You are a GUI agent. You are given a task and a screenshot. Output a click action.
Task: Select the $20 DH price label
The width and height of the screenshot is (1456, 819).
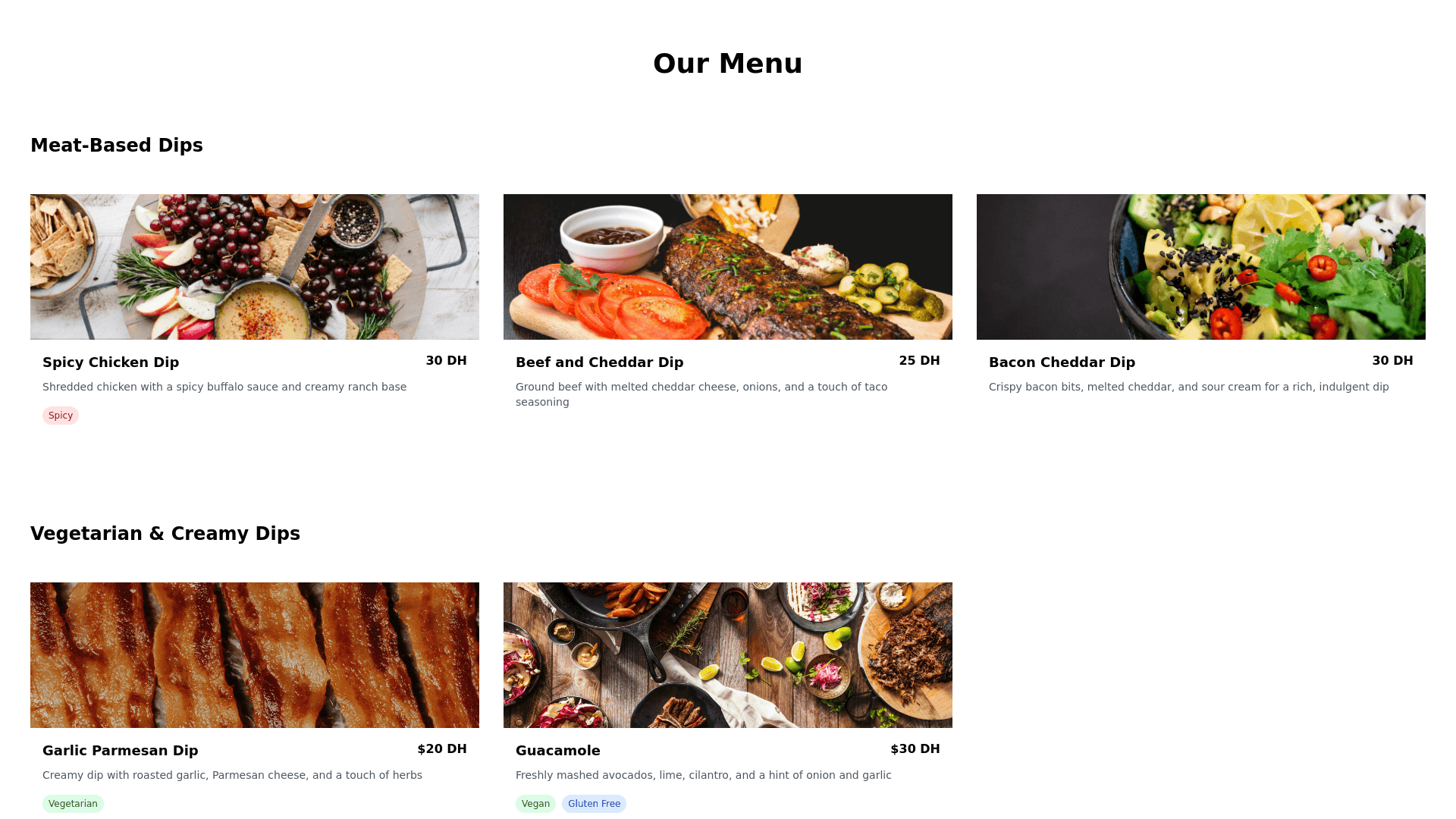coord(442,749)
